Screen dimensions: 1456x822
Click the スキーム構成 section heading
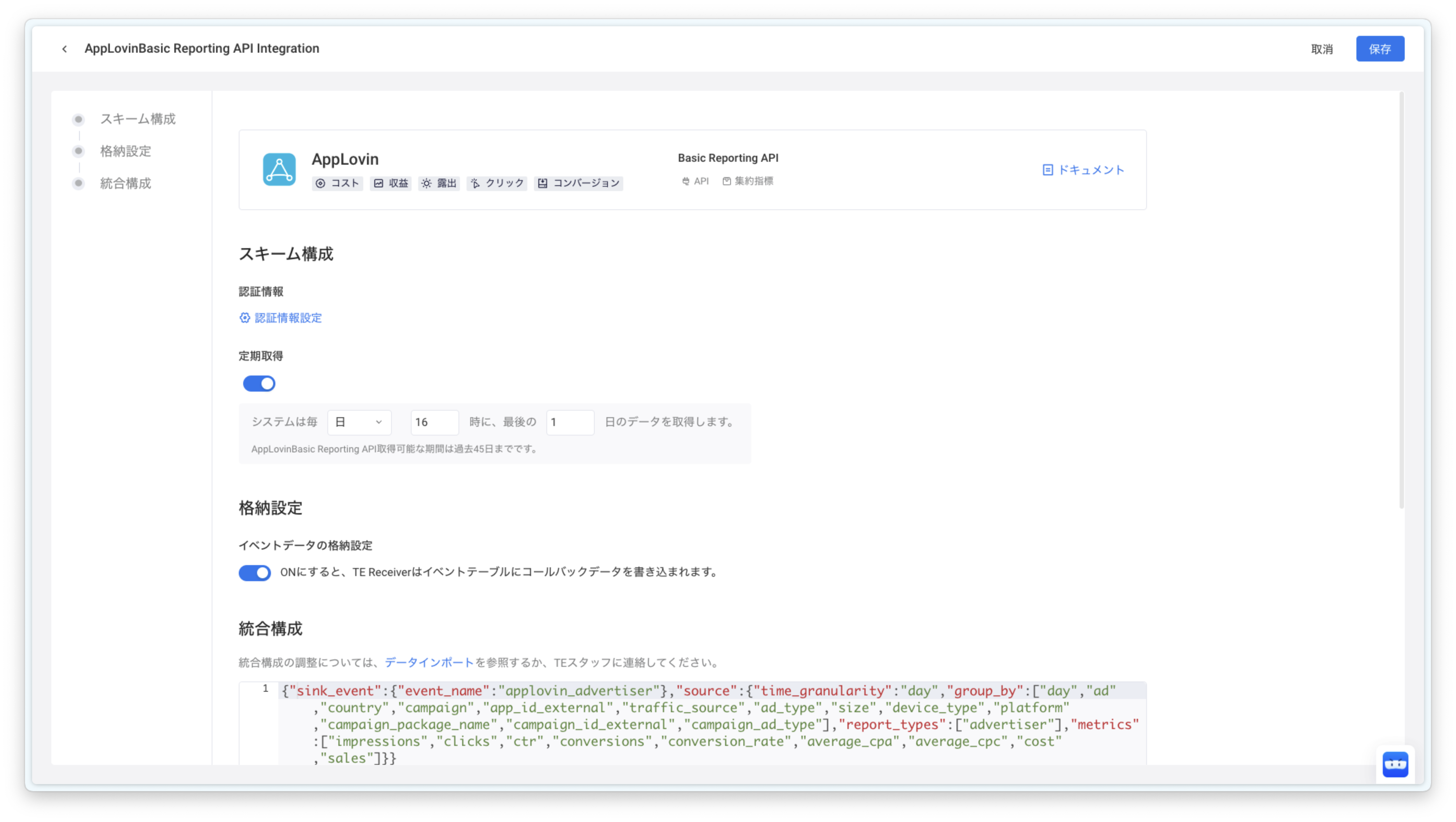[286, 254]
